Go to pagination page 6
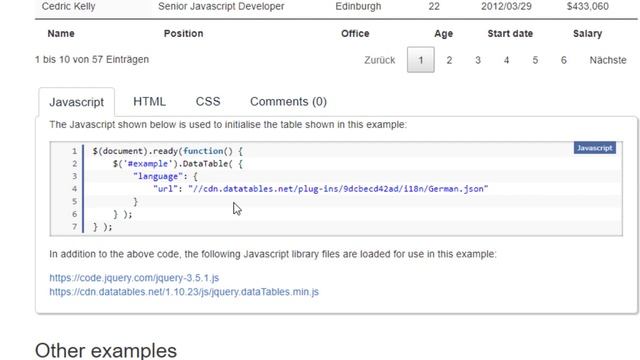This screenshot has width=640, height=360. [563, 60]
